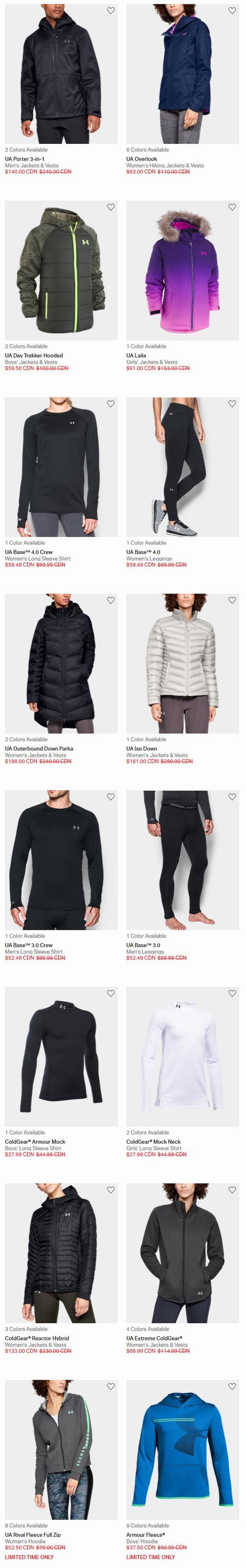Open the UA Overlook product name link
Viewport: 246px width, 1568px height.
click(x=141, y=159)
